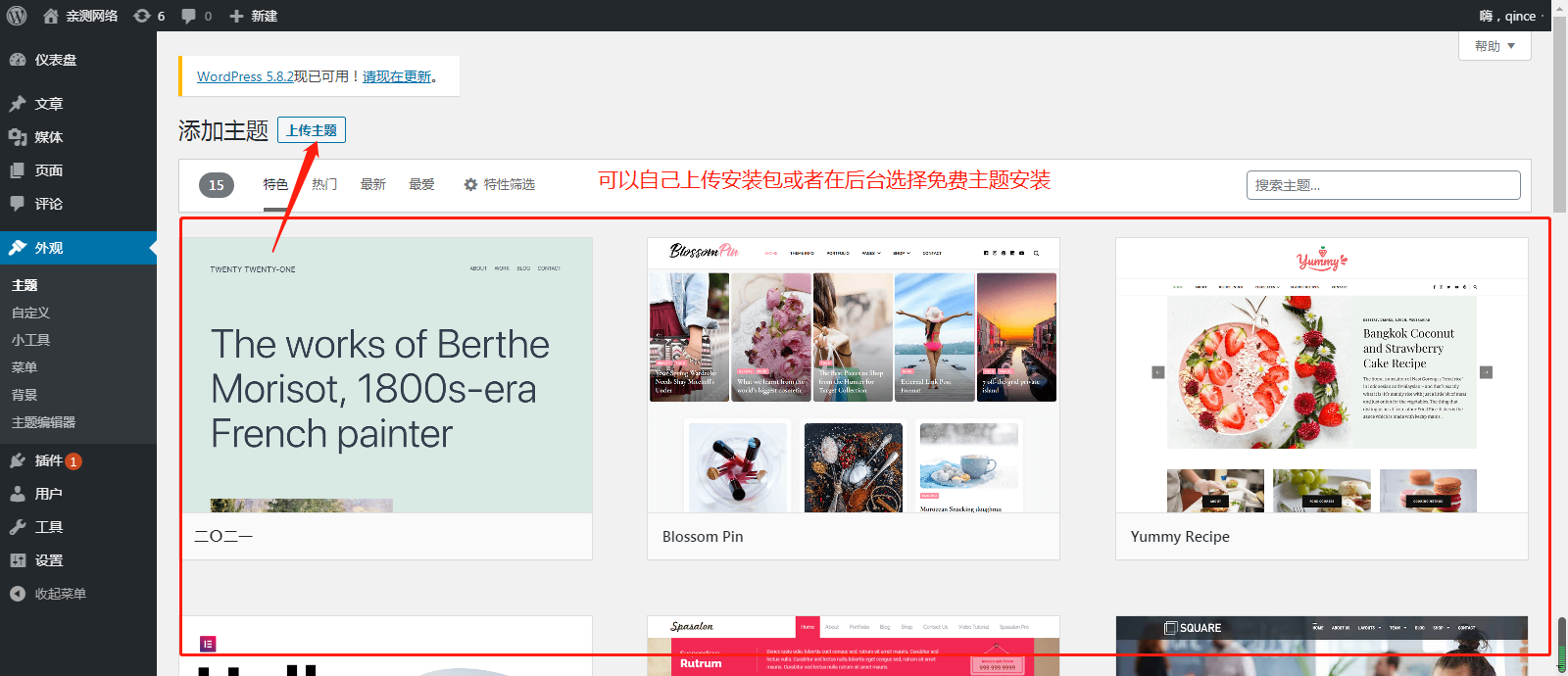The width and height of the screenshot is (1568, 676).
Task: Open 文章 posts pin icon
Action: 18,104
